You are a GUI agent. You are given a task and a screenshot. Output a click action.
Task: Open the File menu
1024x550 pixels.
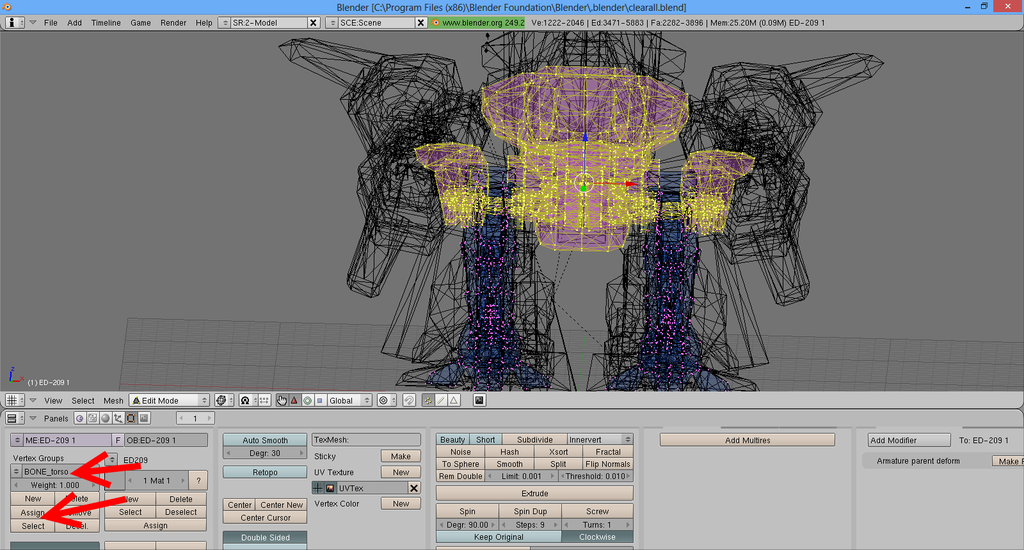click(x=51, y=22)
